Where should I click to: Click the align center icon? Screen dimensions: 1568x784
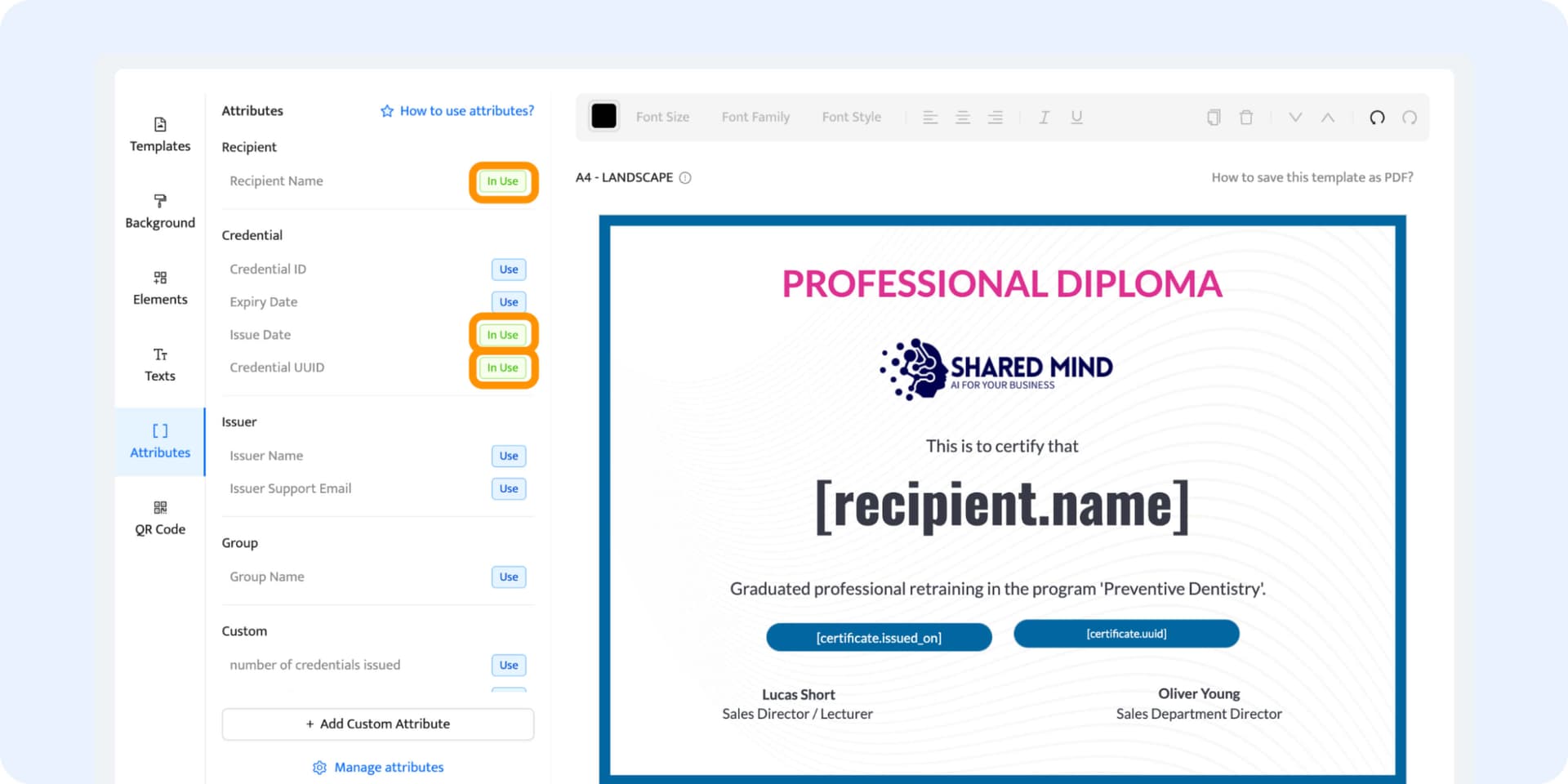pos(963,118)
